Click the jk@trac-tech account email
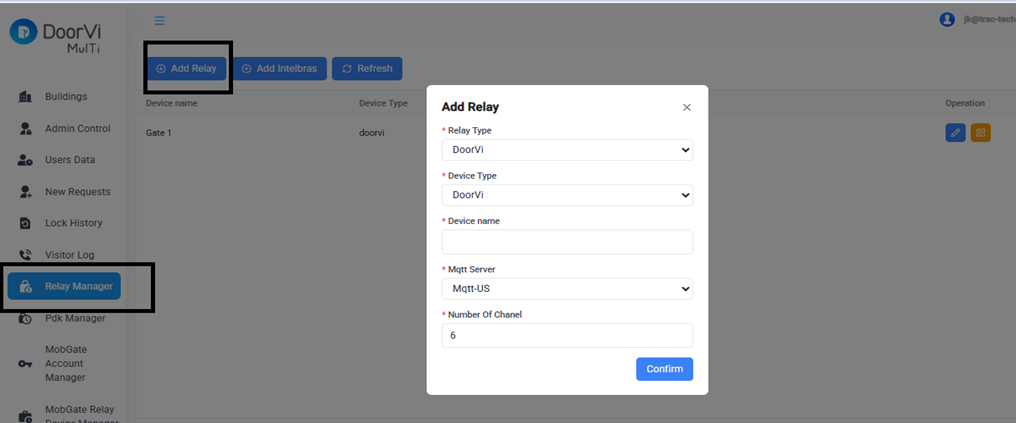The width and height of the screenshot is (1016, 423). click(x=989, y=20)
